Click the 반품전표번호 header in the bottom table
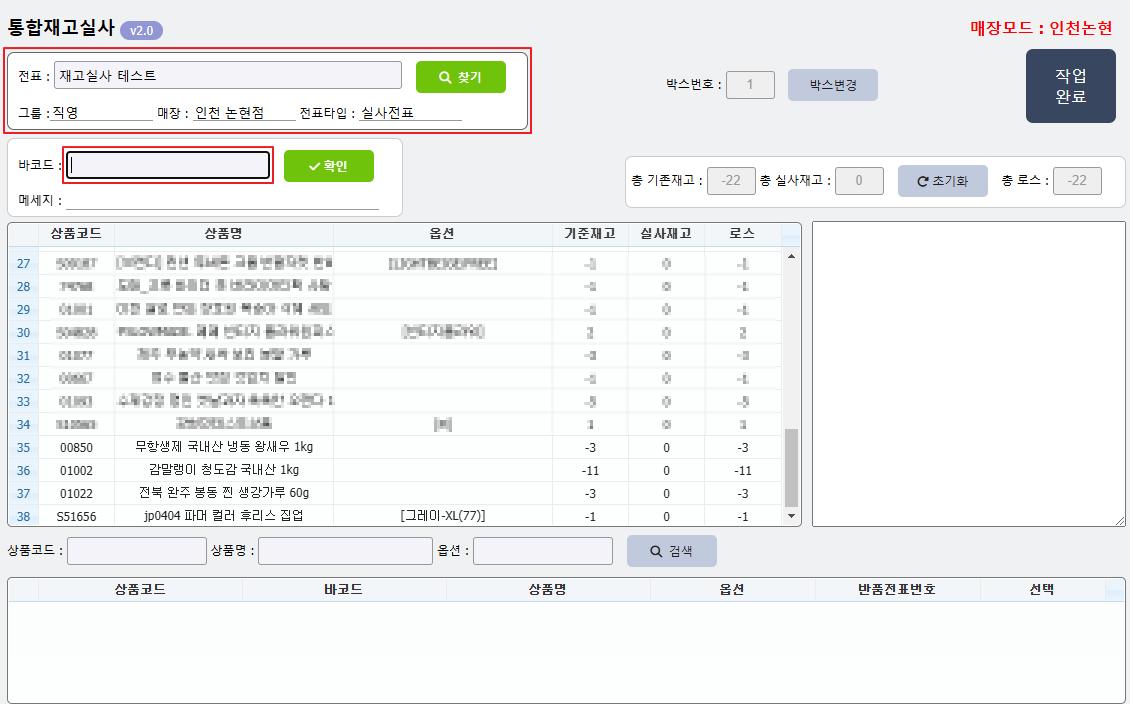 point(897,590)
